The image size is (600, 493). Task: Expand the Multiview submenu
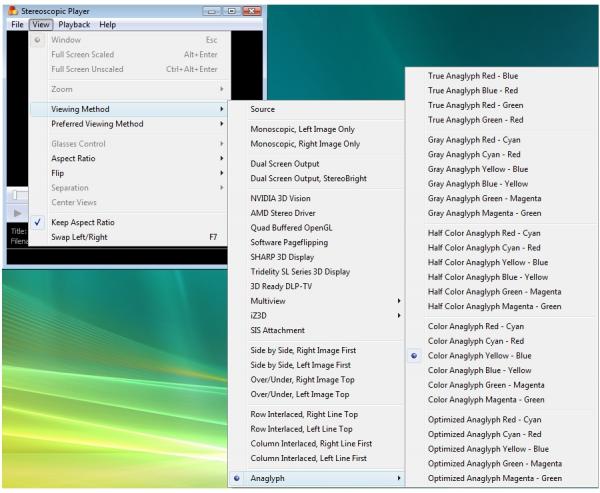click(316, 301)
